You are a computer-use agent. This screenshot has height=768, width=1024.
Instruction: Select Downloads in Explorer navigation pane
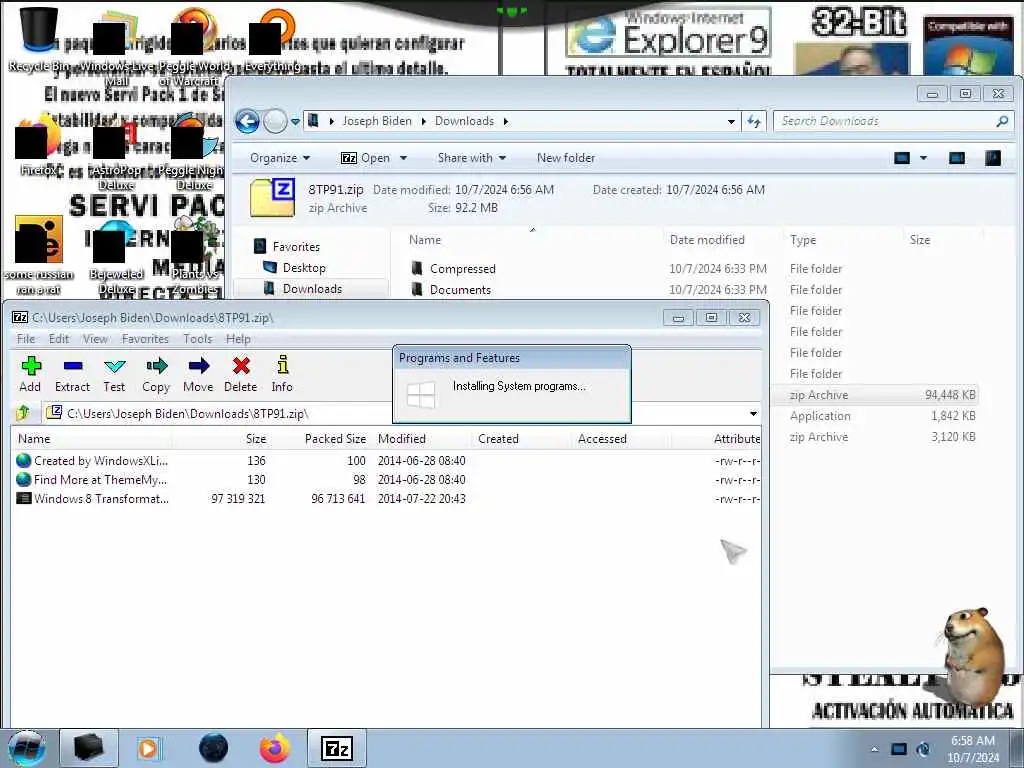(x=303, y=289)
